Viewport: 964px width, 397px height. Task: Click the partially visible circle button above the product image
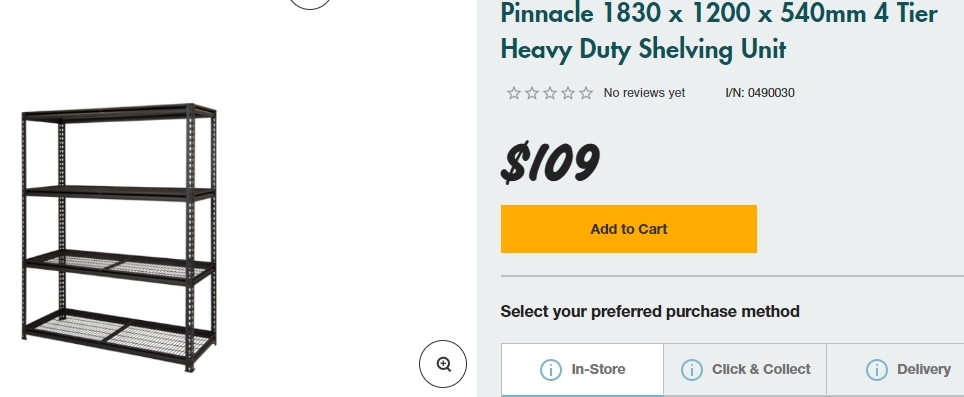(310, 4)
